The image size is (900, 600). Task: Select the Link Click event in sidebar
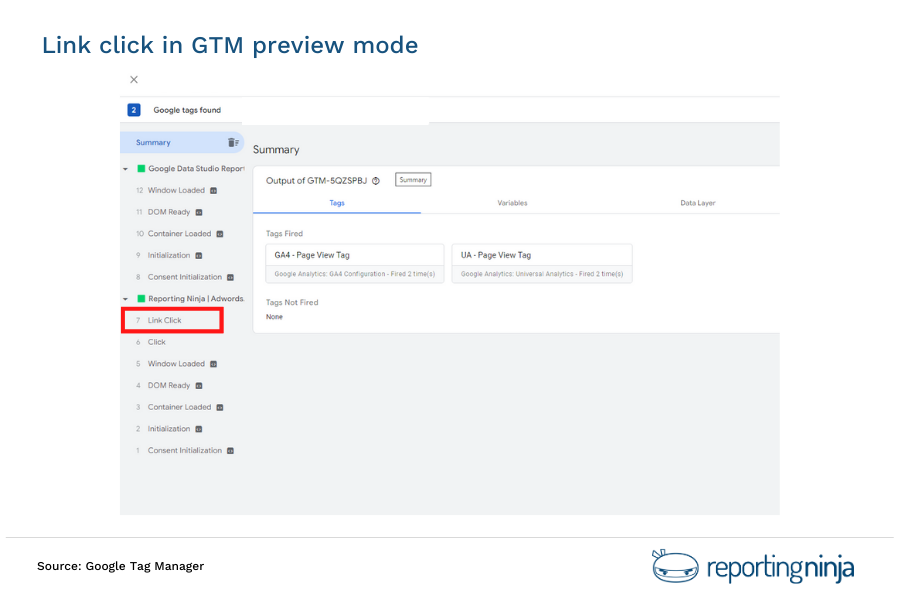click(x=166, y=321)
